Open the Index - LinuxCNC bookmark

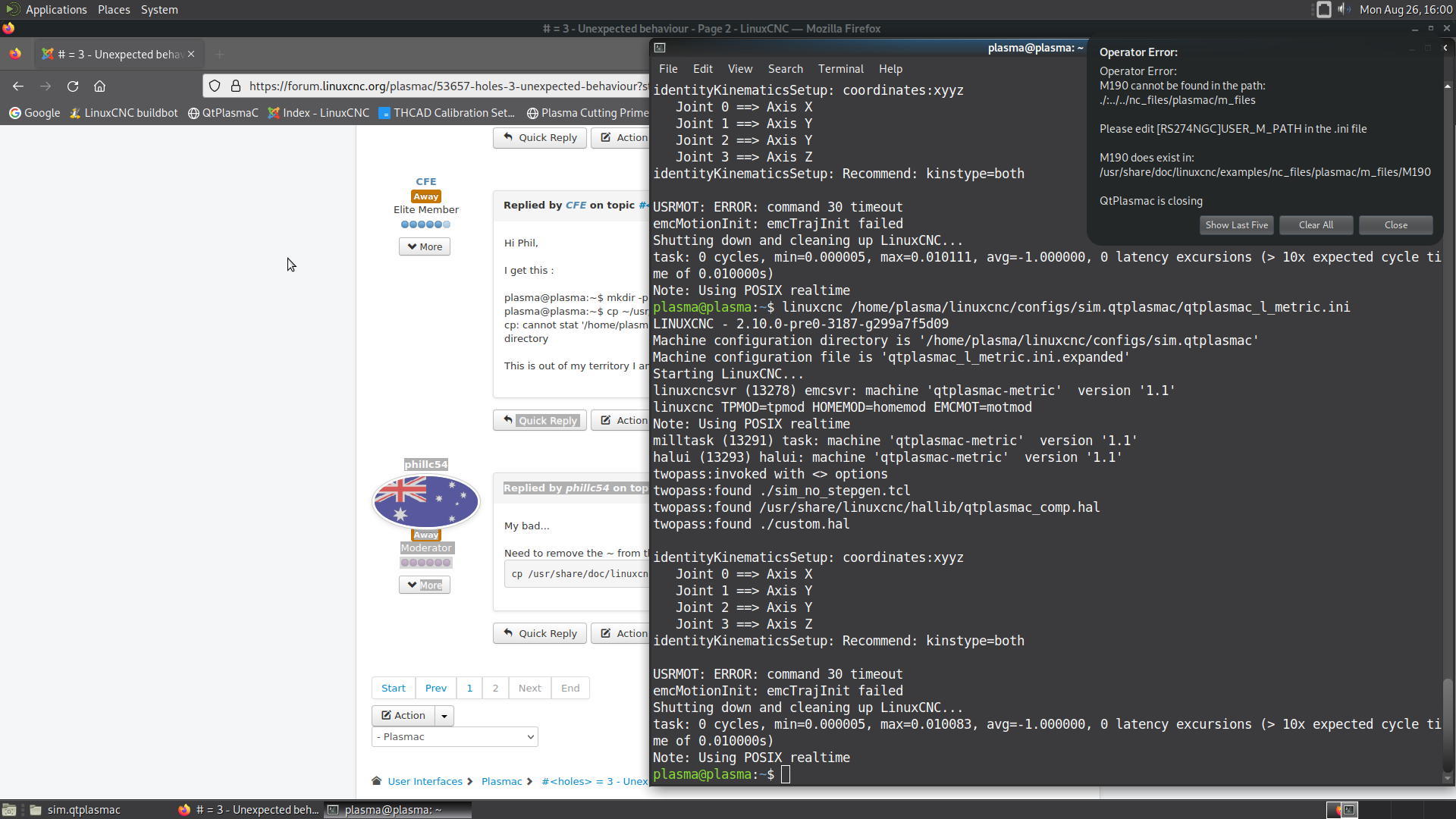click(318, 113)
